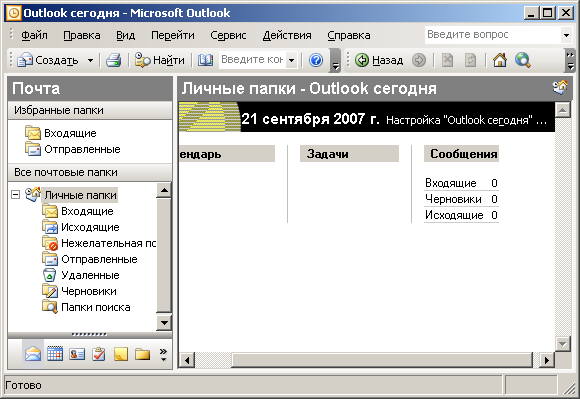Click the greyed Forward arrow icon

[419, 60]
